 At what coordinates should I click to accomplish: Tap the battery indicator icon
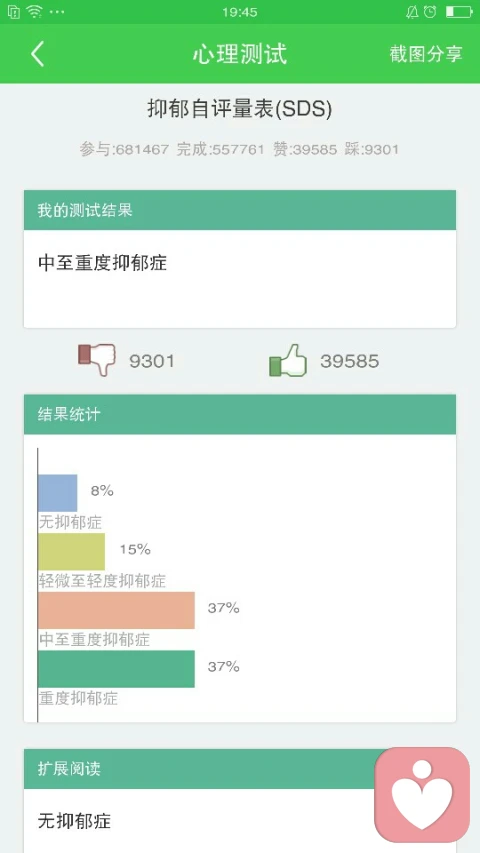[458, 11]
